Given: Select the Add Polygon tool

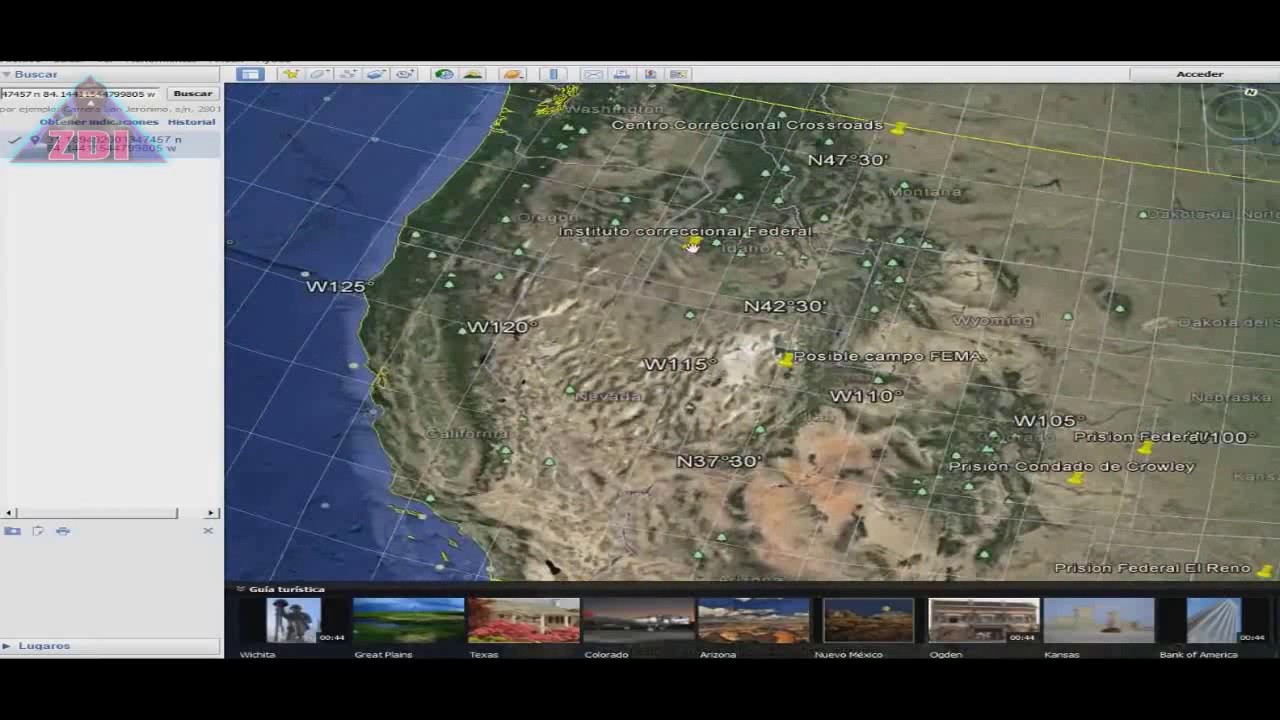Looking at the screenshot, I should [x=319, y=74].
